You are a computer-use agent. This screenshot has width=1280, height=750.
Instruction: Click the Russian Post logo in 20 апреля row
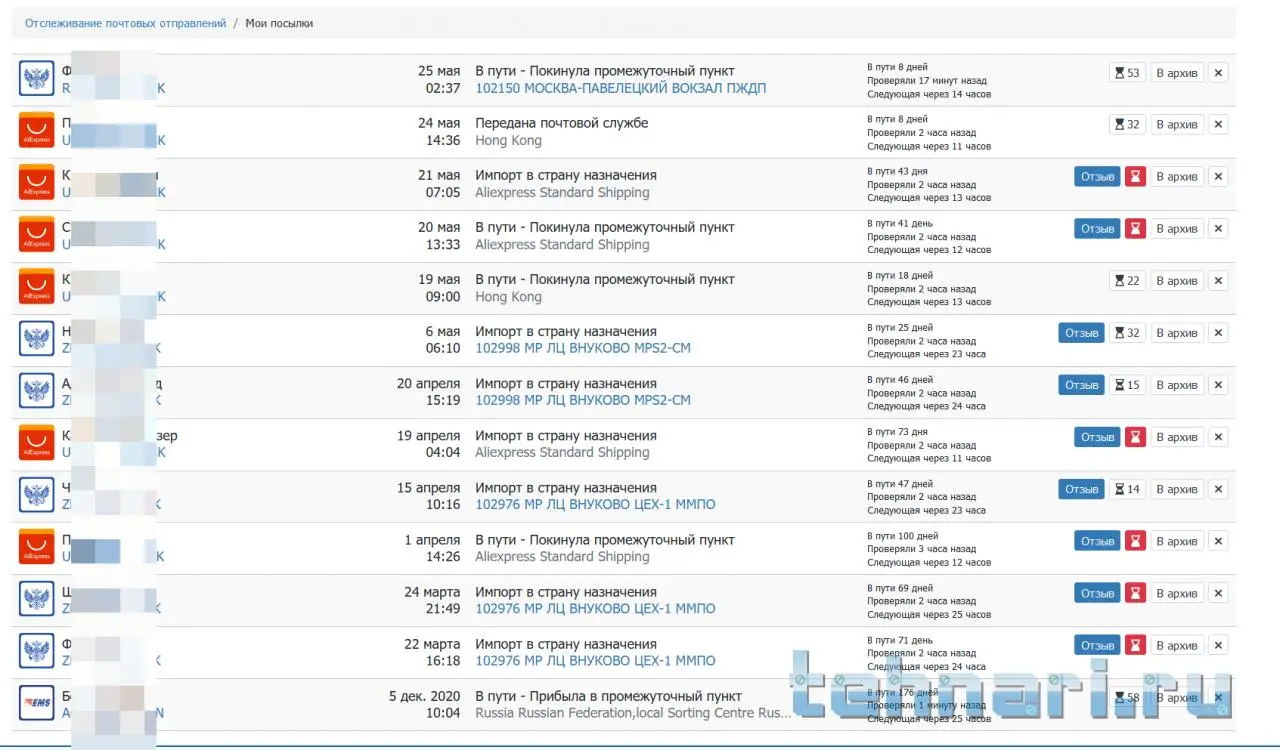point(37,391)
